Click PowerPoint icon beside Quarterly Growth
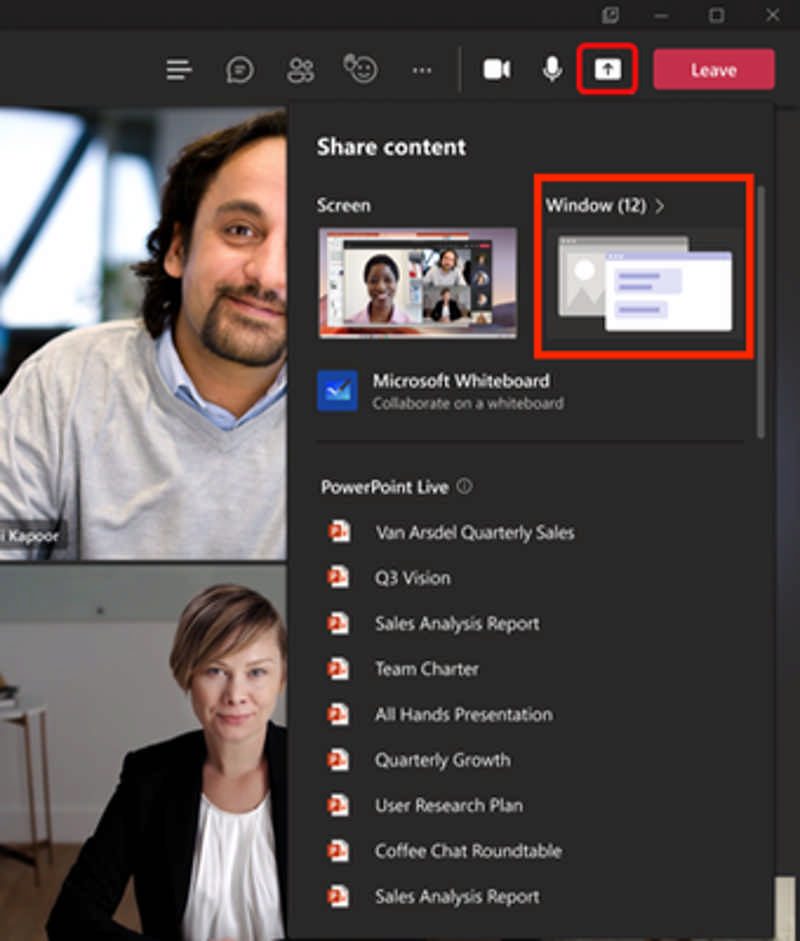The image size is (800, 941). click(x=338, y=759)
